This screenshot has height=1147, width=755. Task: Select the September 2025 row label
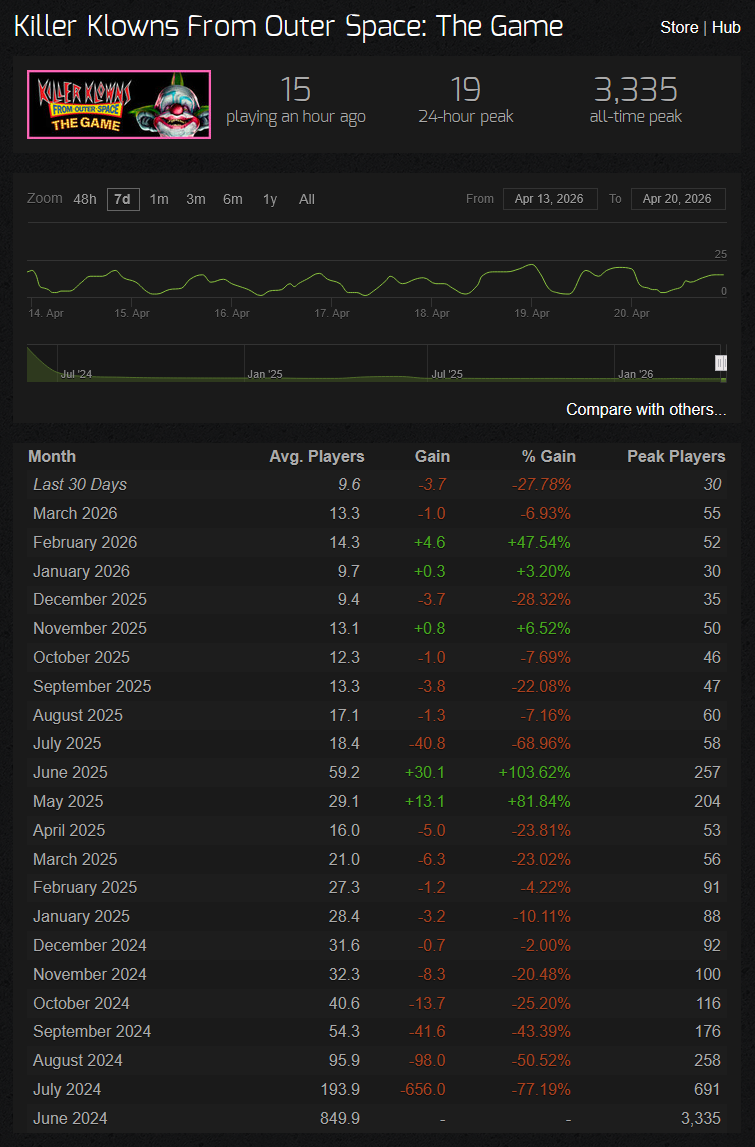click(x=92, y=686)
